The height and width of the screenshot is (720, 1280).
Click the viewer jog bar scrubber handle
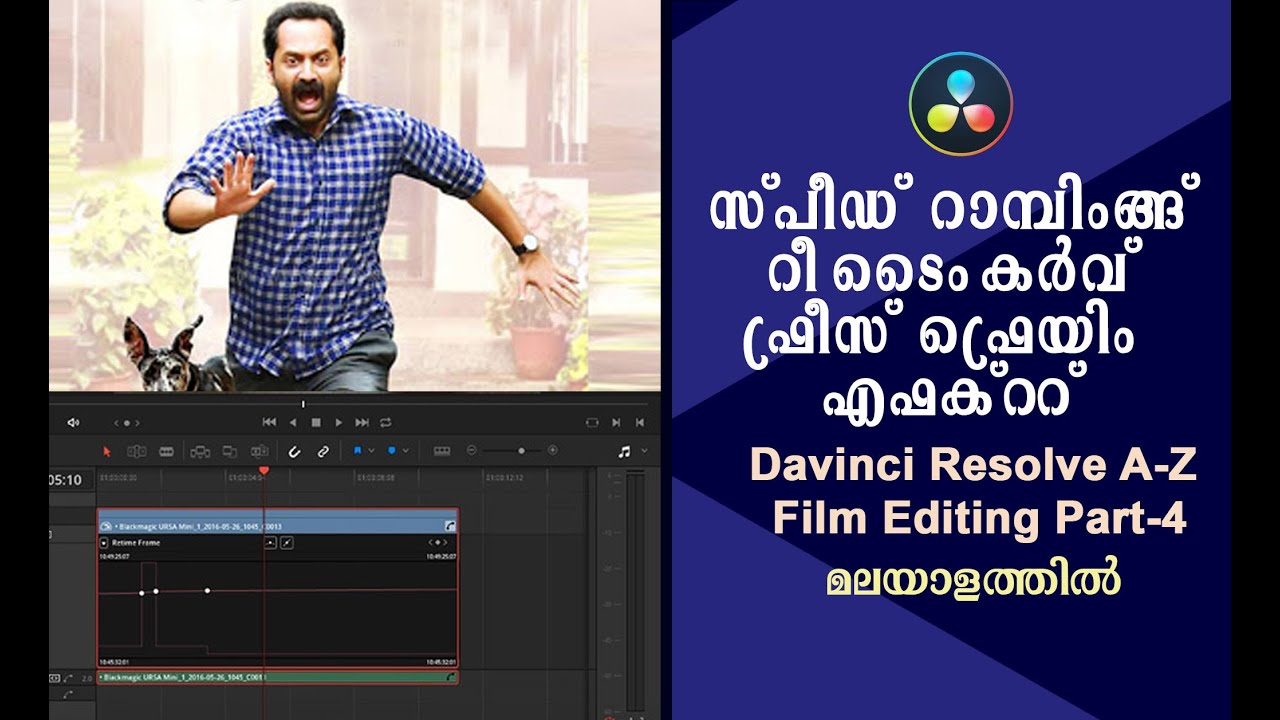click(303, 404)
